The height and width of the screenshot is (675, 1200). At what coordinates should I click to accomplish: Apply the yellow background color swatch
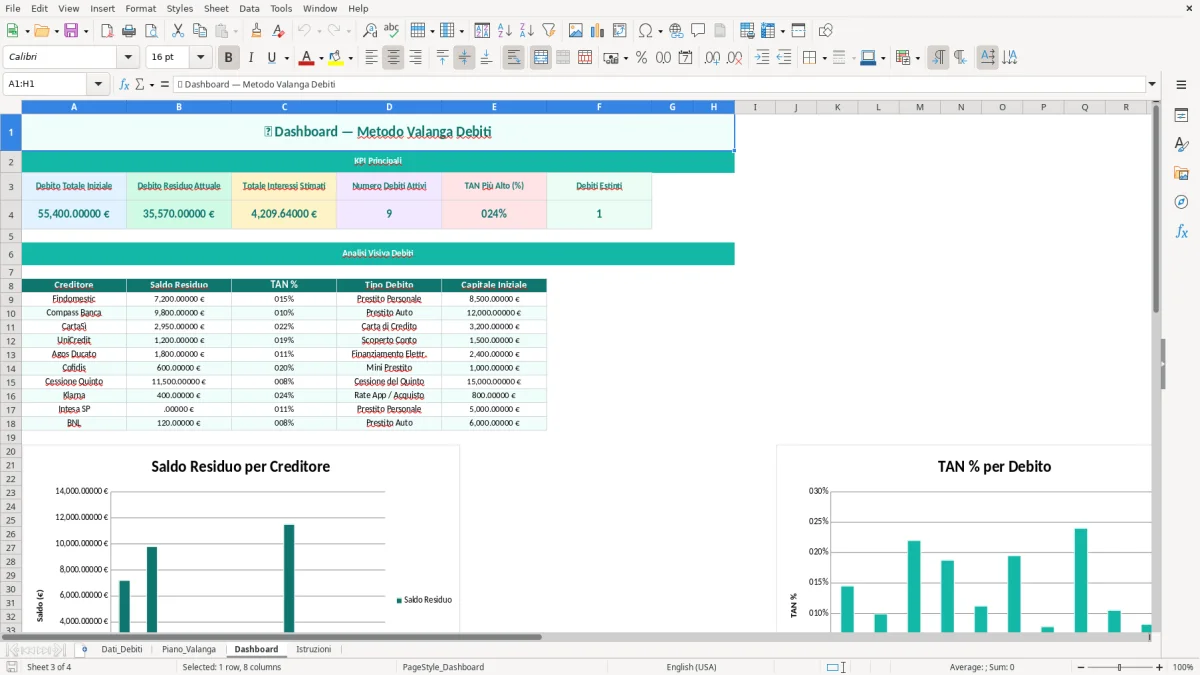(336, 58)
